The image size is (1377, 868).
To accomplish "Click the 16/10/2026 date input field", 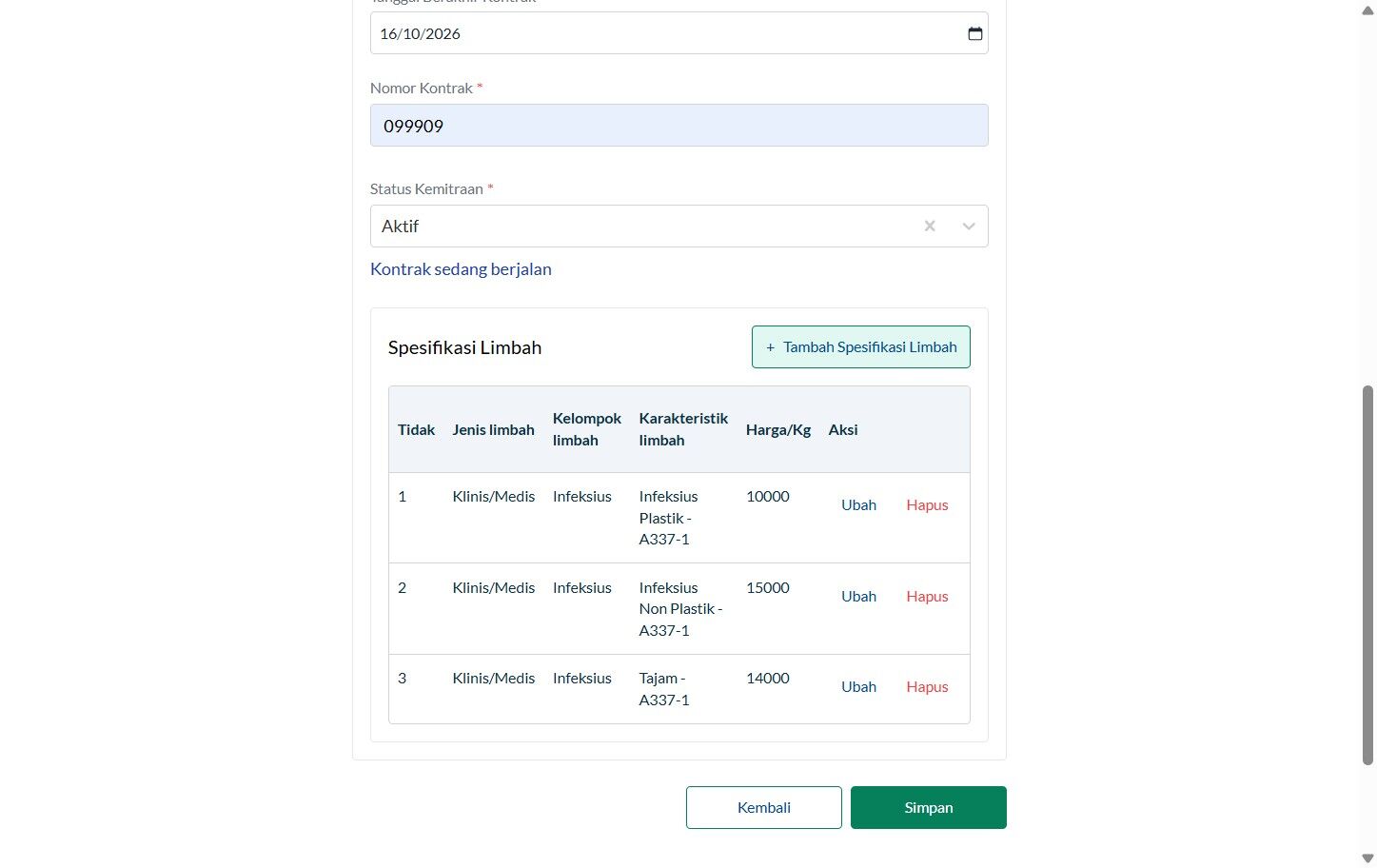I will pos(679,33).
